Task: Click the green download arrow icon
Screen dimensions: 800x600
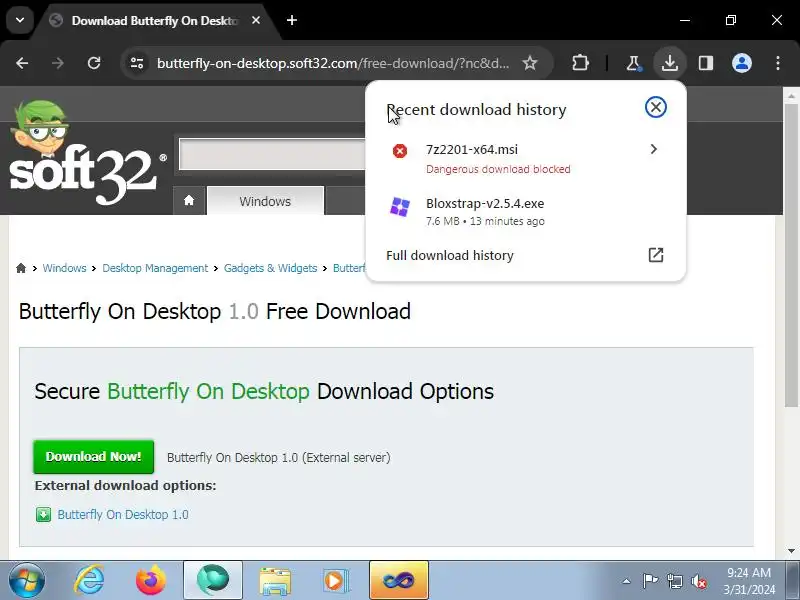Action: pos(43,514)
